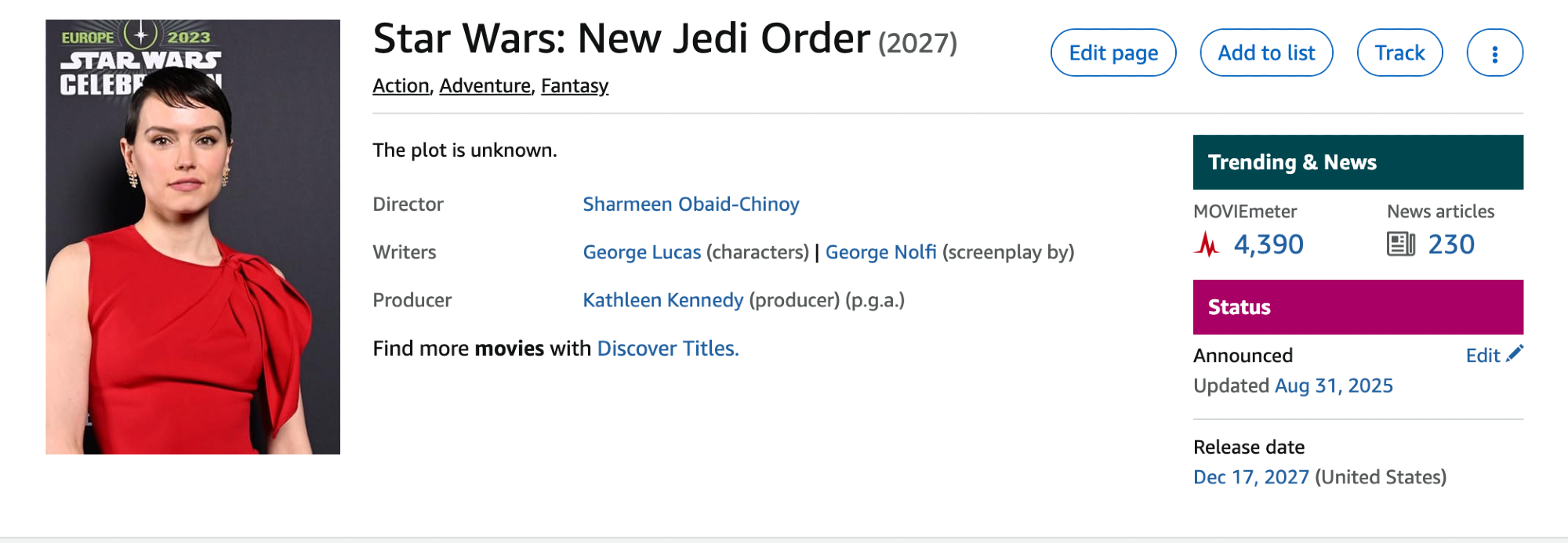Click the News articles newspaper icon
Viewport: 1568px width, 543px height.
1400,244
